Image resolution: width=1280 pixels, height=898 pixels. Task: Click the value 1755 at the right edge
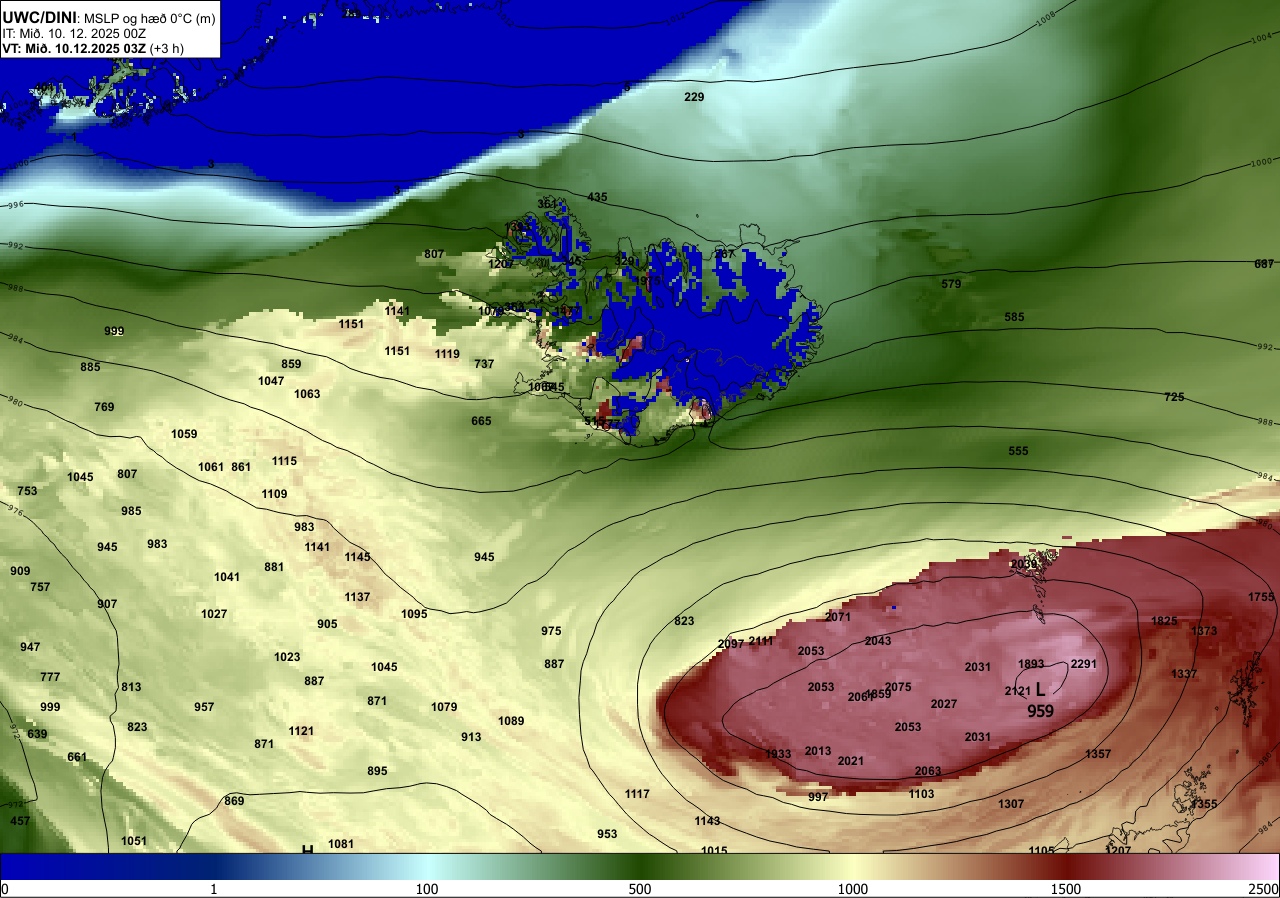pyautogui.click(x=1261, y=597)
